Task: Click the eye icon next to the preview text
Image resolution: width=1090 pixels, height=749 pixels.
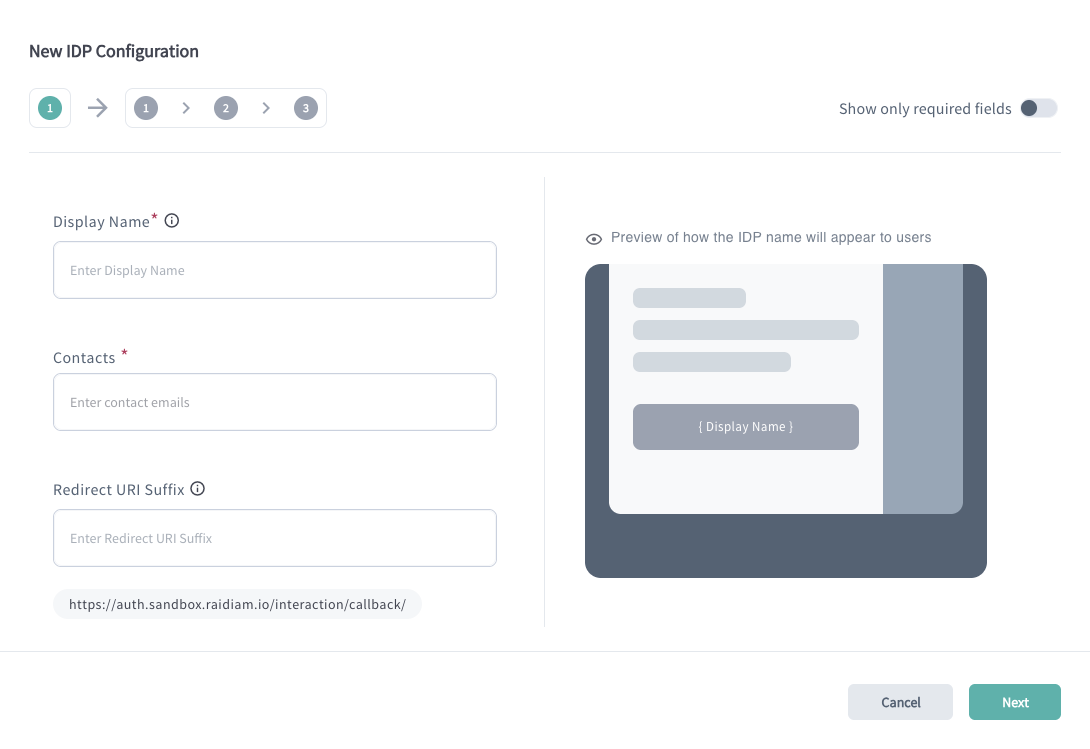Action: pos(594,238)
